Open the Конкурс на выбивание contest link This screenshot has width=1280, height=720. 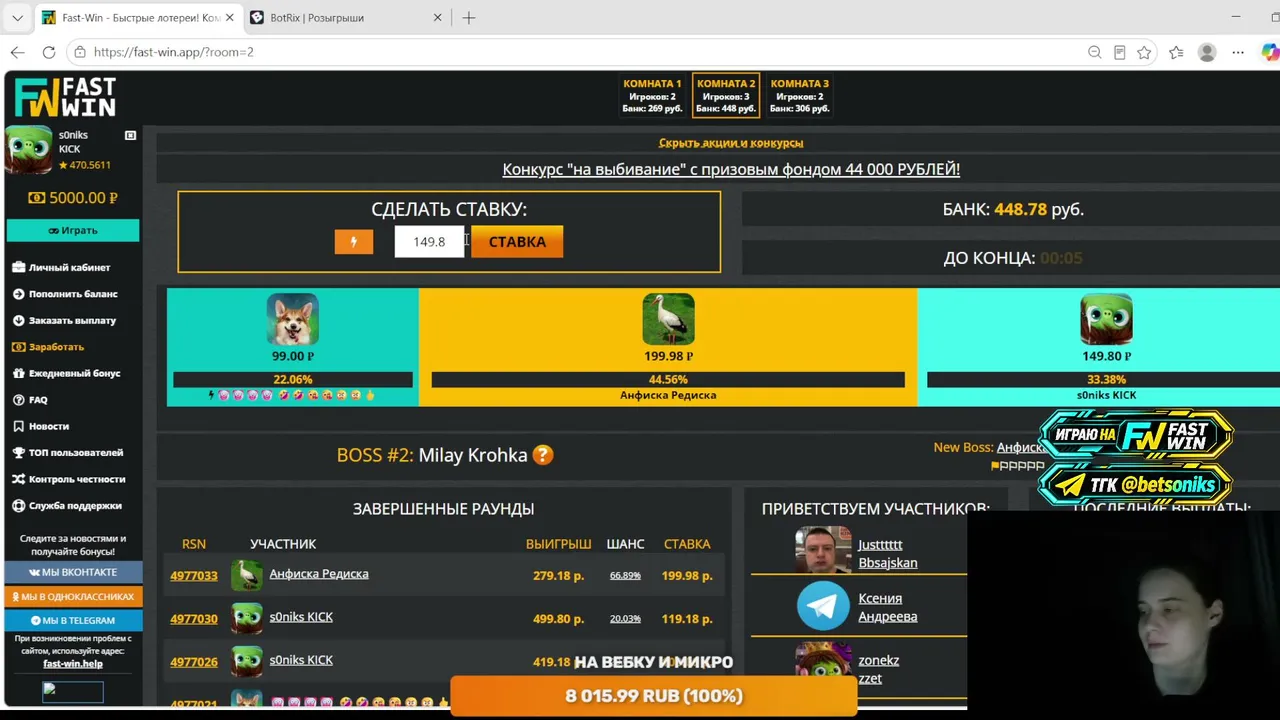click(x=731, y=170)
